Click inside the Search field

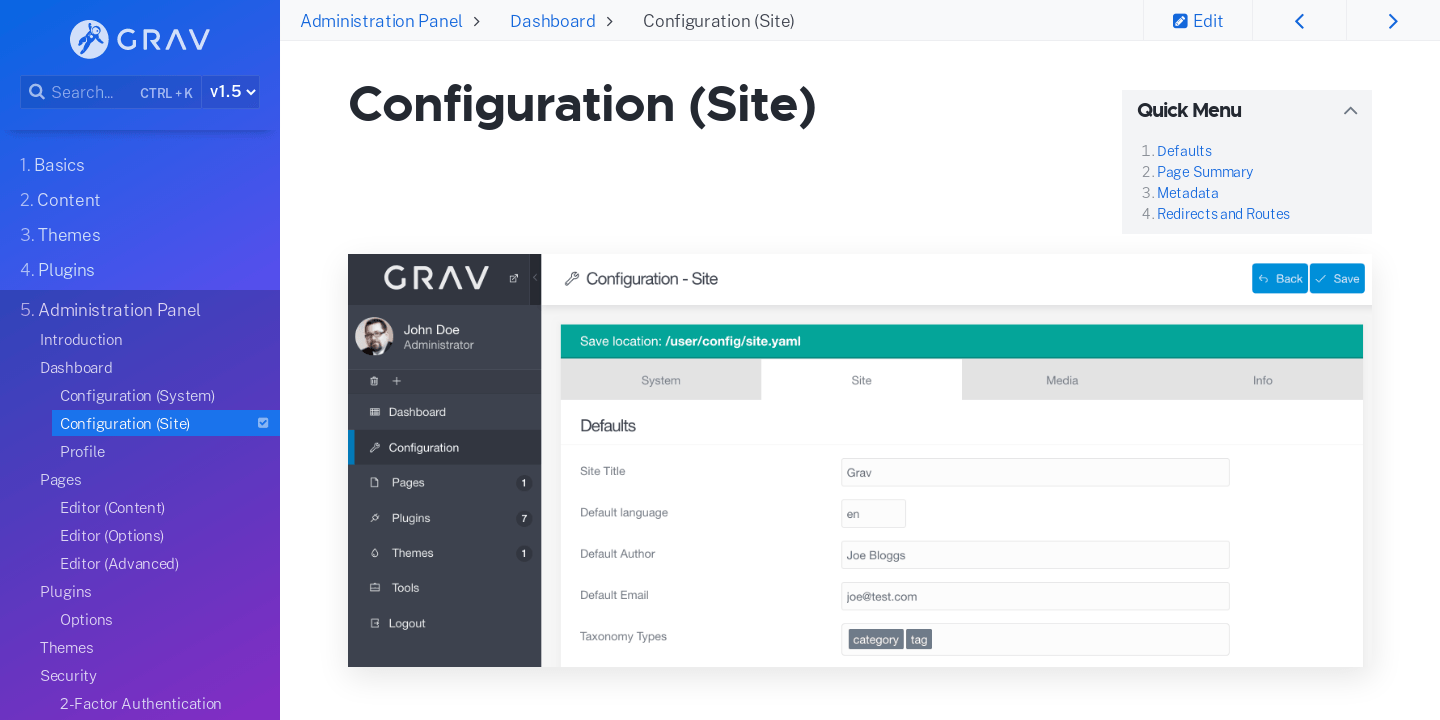pyautogui.click(x=85, y=92)
